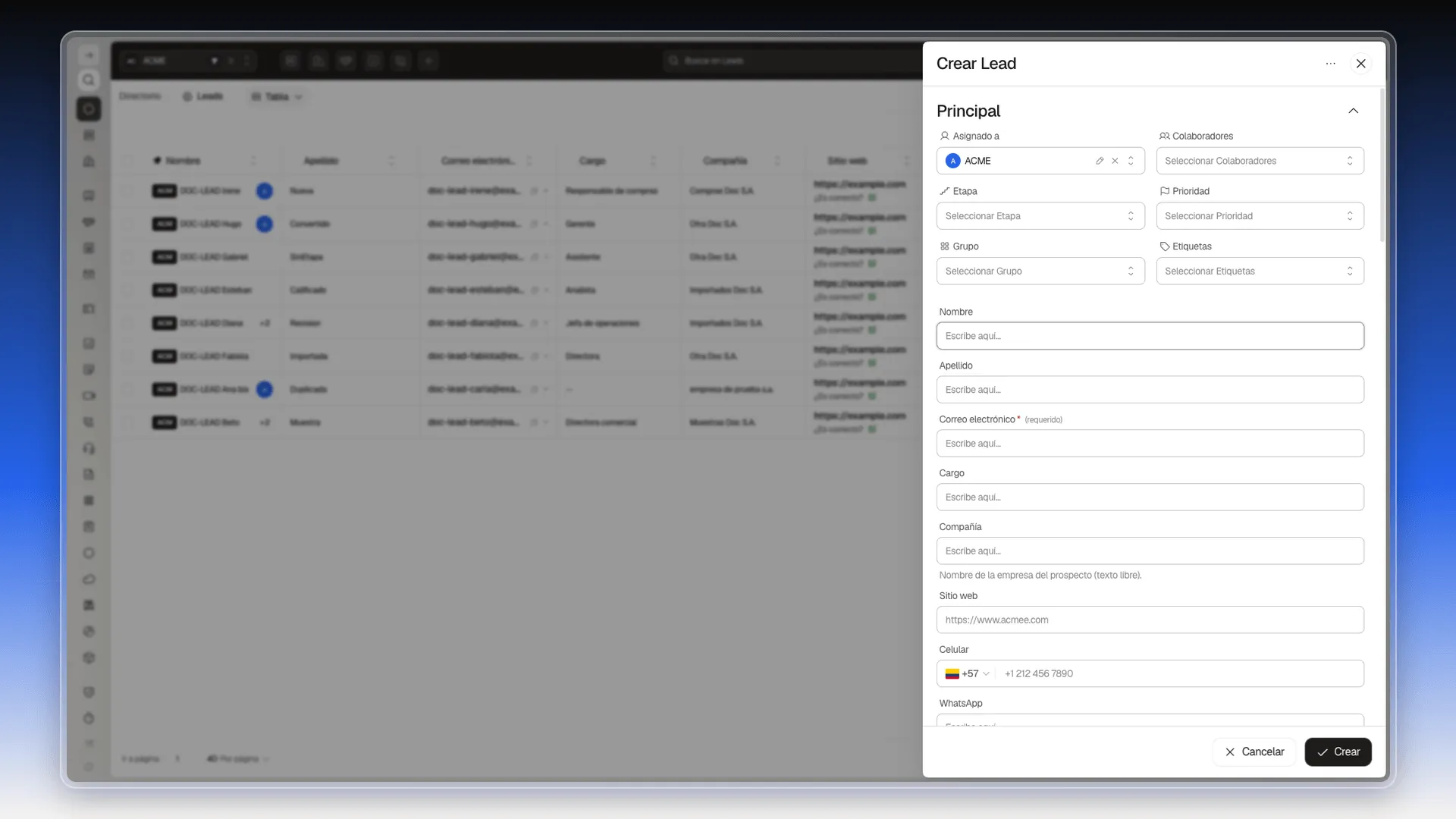Open the Seleccionar Grupo dropdown

pyautogui.click(x=1040, y=271)
